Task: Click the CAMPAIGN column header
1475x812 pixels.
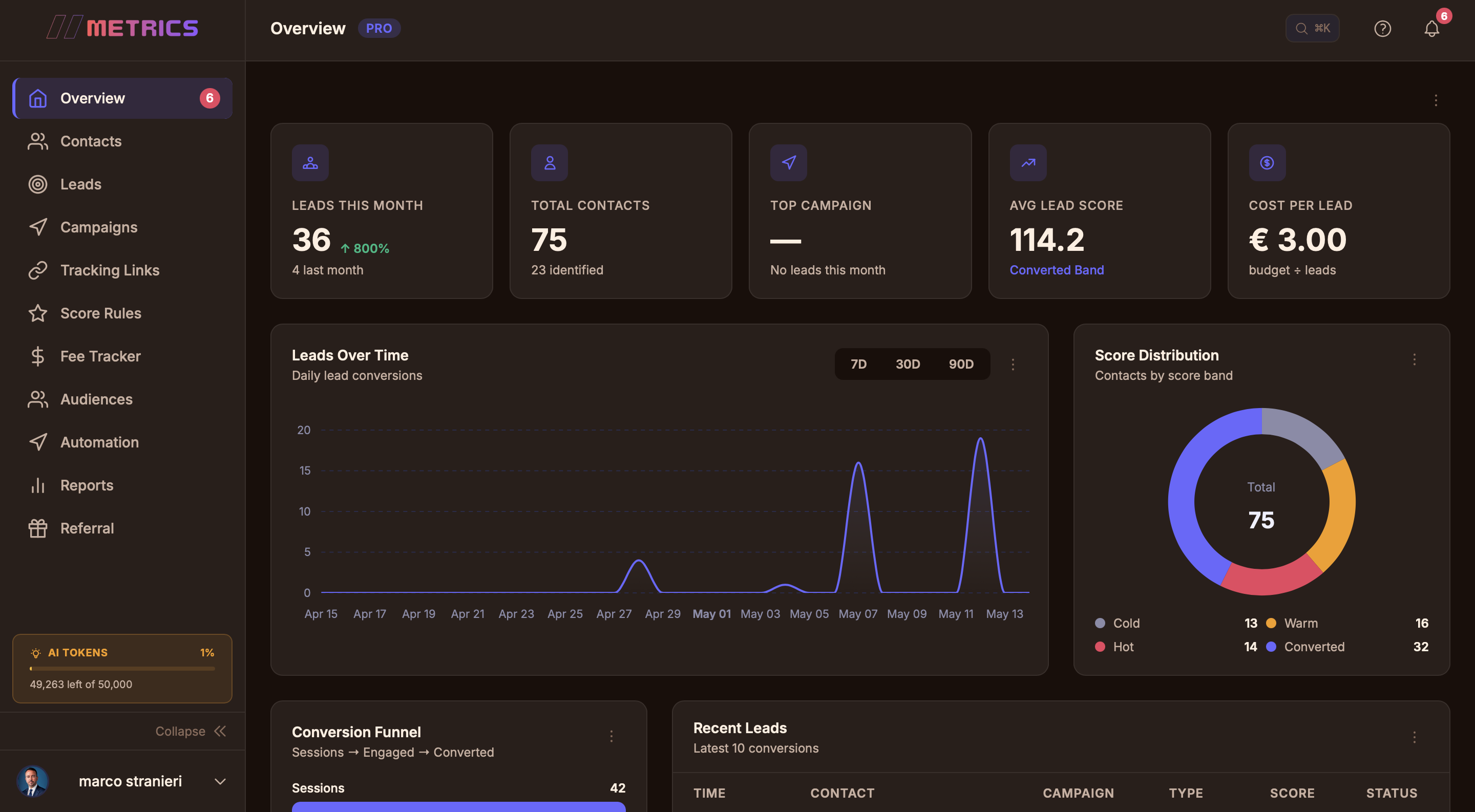Action: pos(1078,793)
